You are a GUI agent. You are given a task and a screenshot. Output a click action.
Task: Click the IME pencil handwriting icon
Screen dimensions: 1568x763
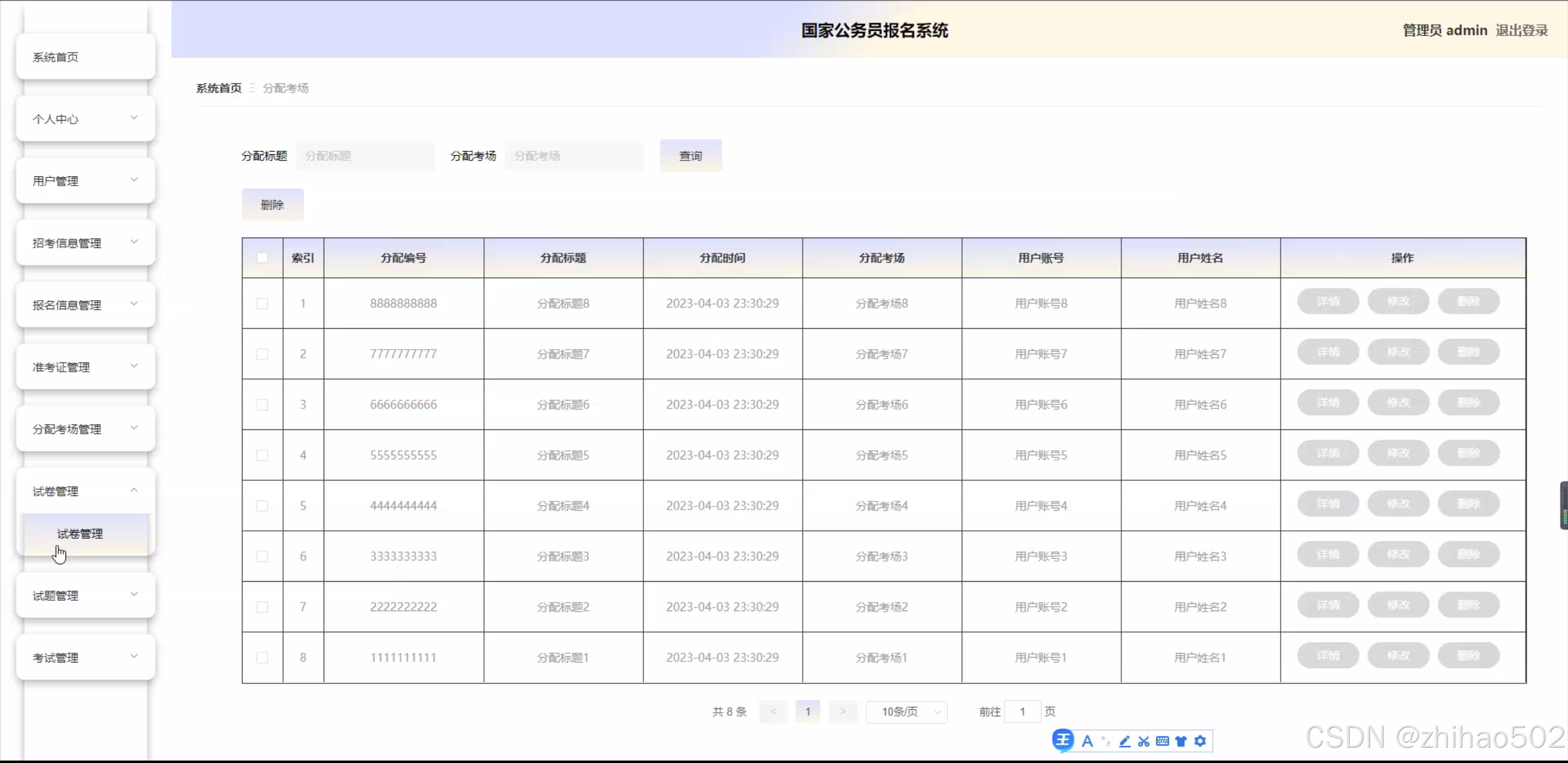point(1124,742)
